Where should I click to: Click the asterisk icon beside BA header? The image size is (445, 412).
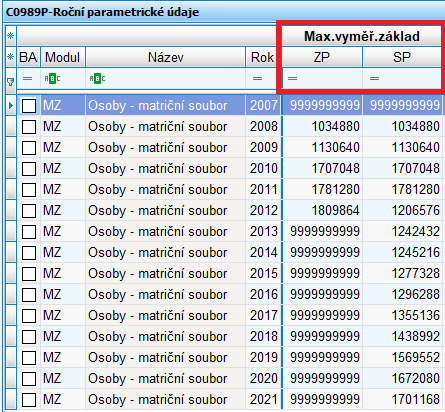[11, 57]
